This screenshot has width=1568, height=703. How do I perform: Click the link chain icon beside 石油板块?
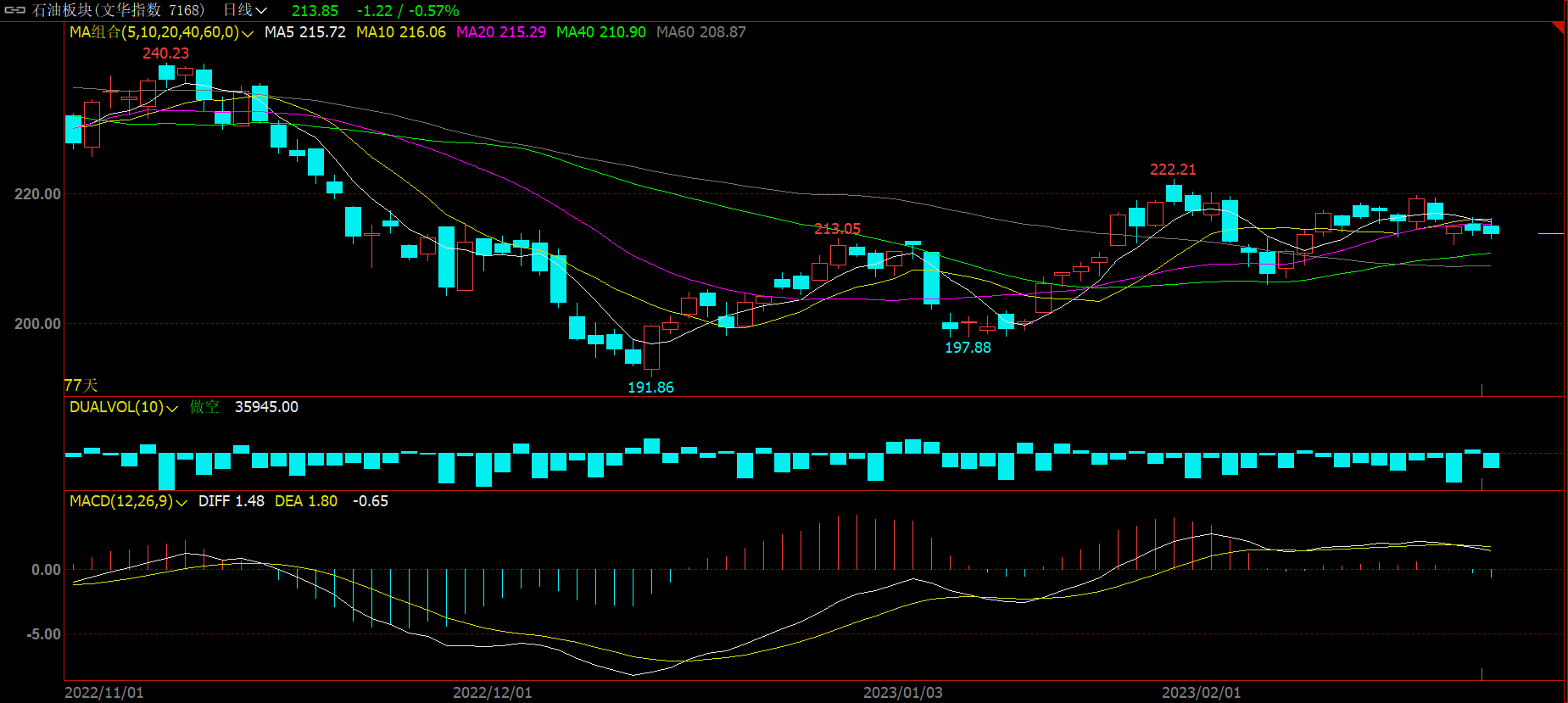coord(15,10)
